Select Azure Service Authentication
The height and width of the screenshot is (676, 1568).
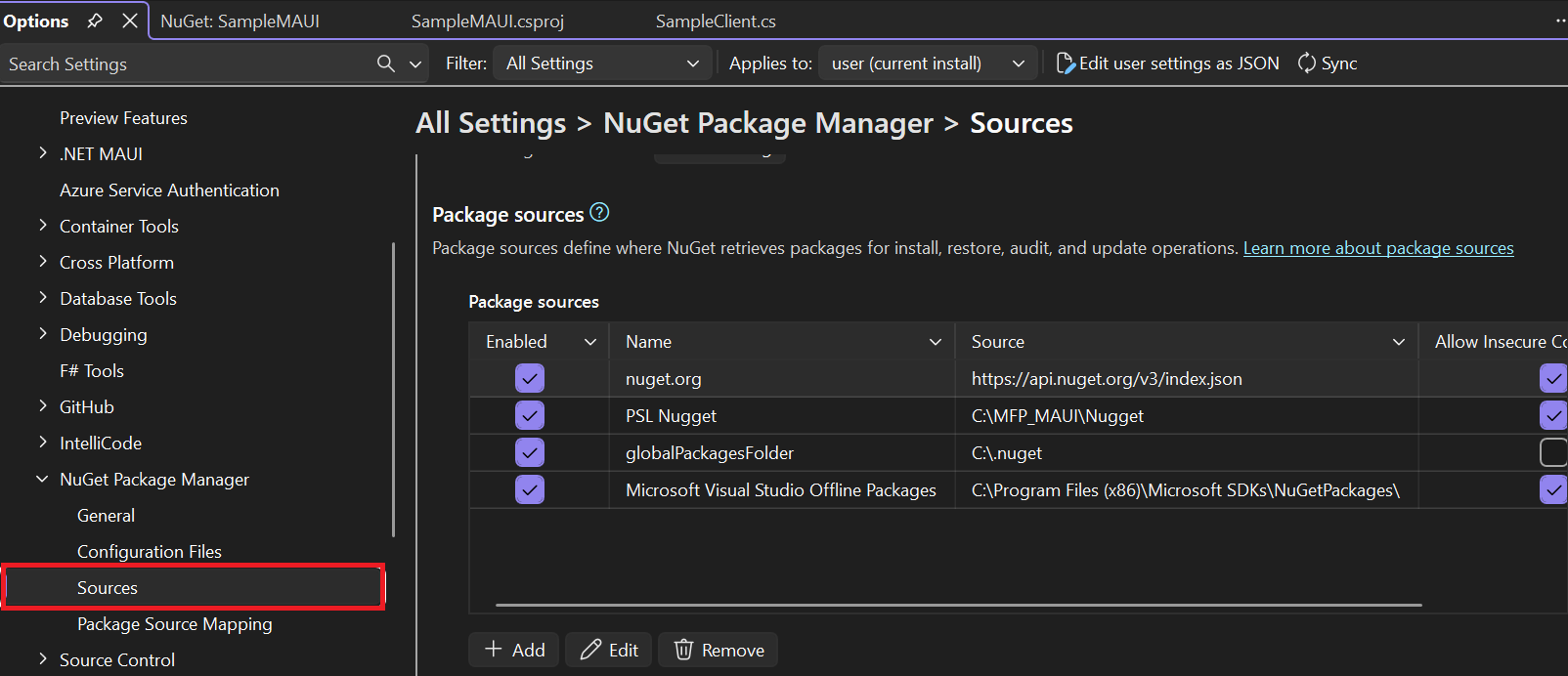coord(169,190)
